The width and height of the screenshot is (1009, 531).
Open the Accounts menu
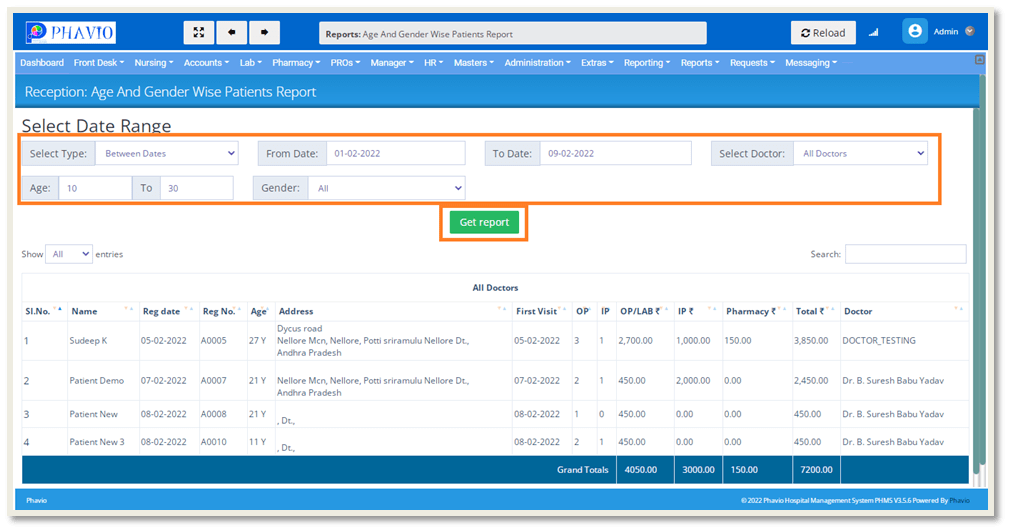point(207,62)
